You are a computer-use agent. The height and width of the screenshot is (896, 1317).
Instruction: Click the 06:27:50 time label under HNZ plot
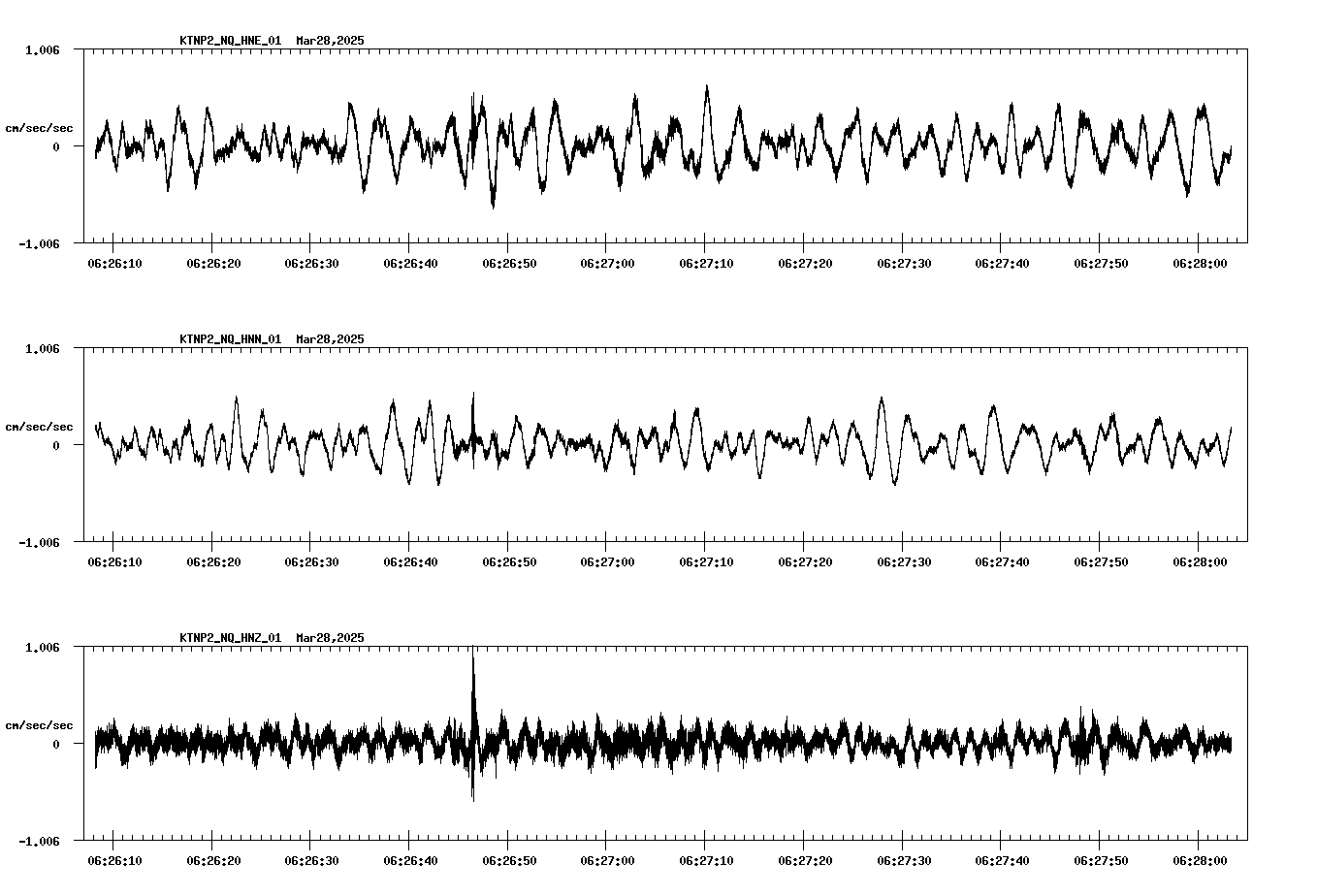1101,861
